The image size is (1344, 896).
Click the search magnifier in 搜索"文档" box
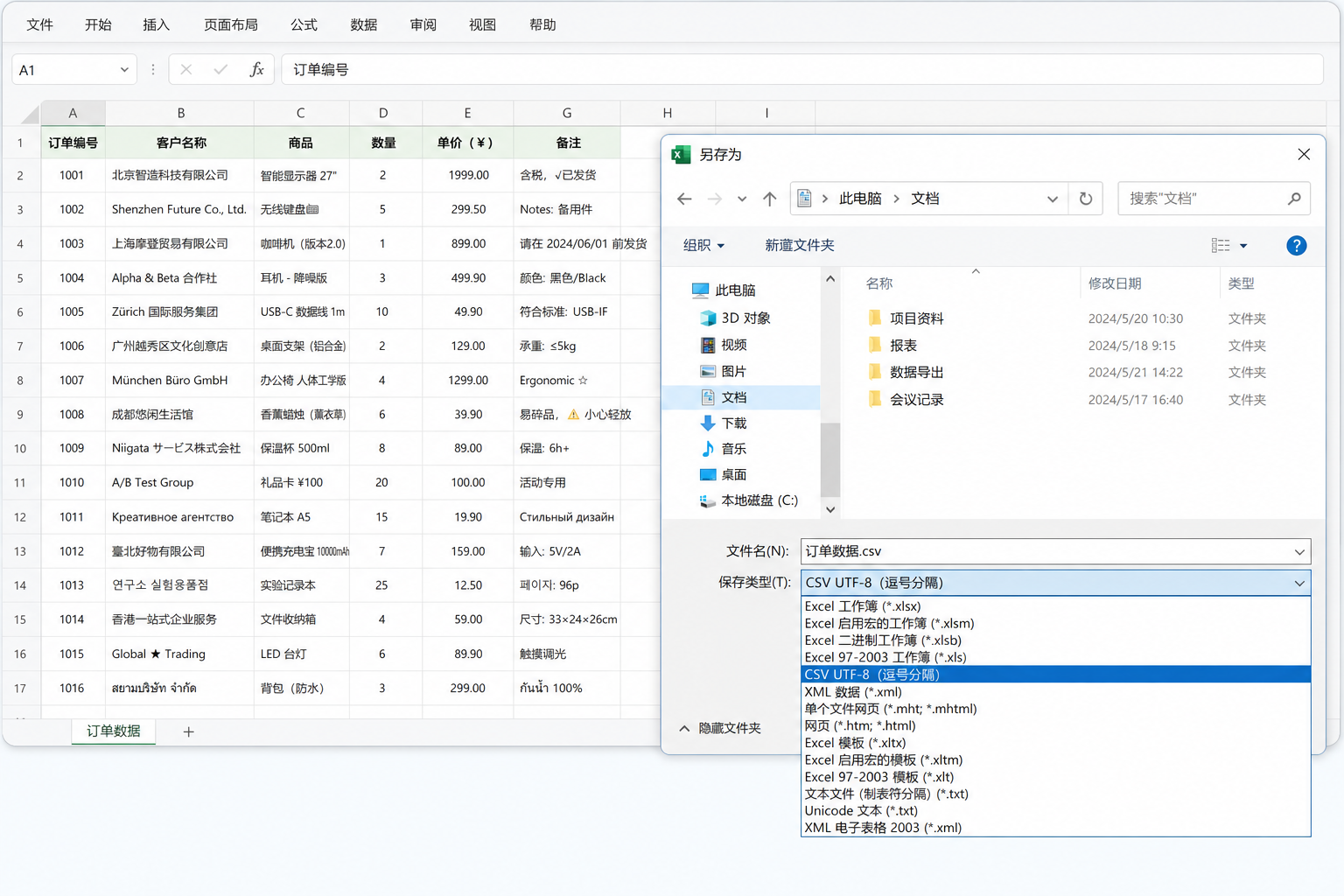pyautogui.click(x=1294, y=199)
